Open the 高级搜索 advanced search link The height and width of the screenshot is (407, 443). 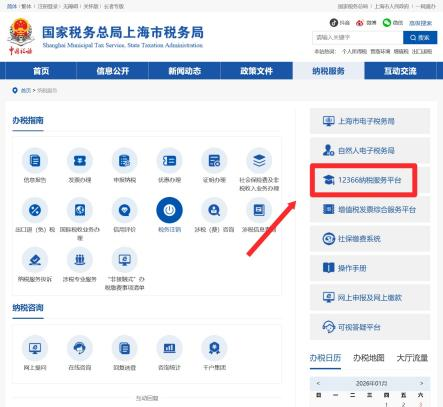420,23
